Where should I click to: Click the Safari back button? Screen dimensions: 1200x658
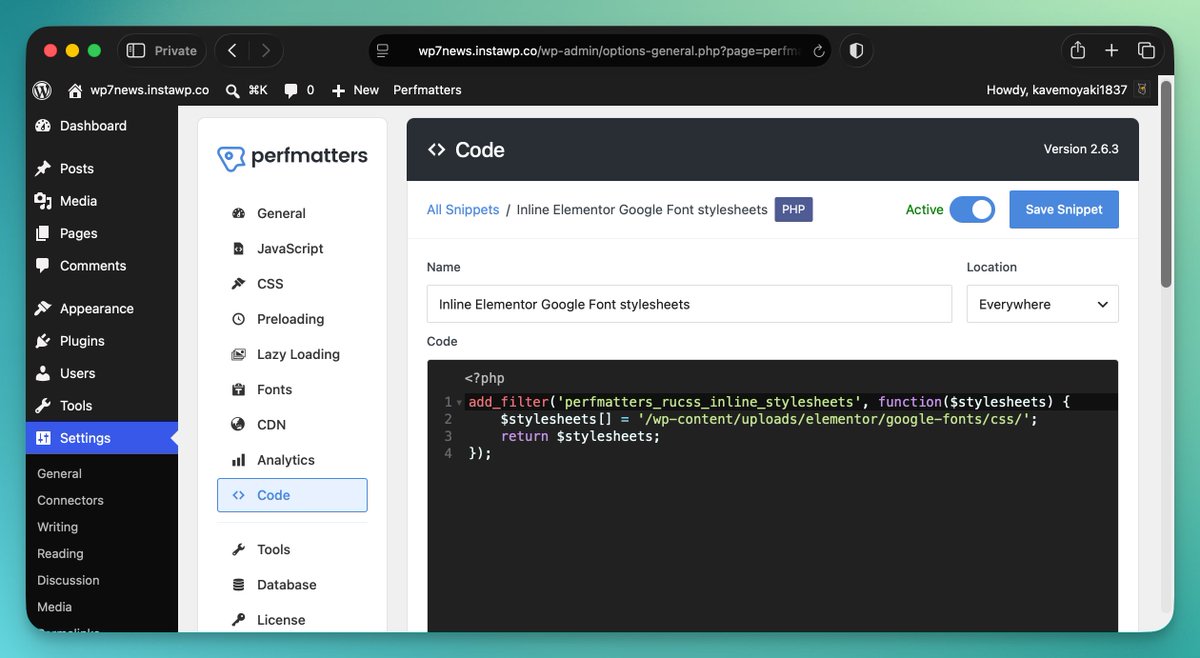coord(232,50)
